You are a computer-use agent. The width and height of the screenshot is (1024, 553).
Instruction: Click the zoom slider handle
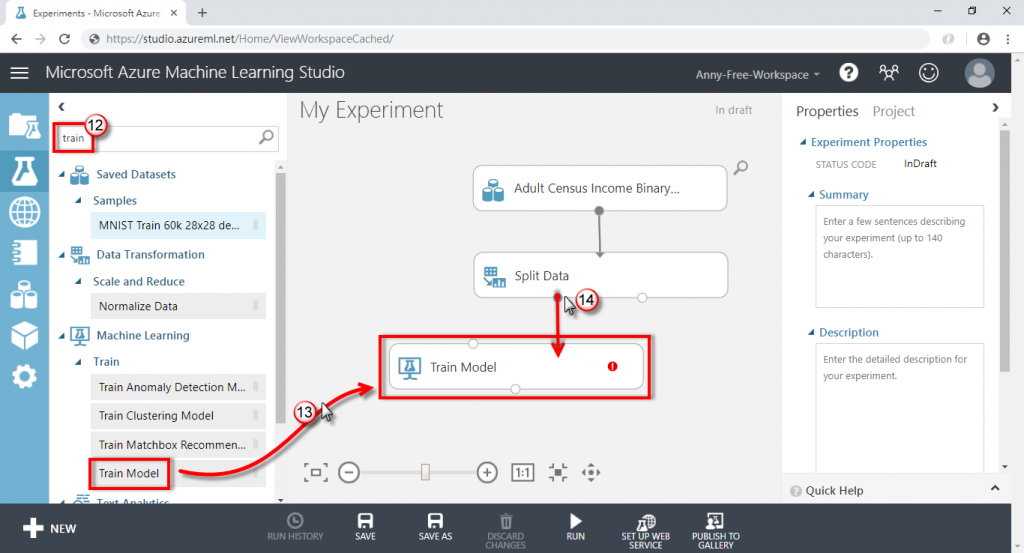425,472
